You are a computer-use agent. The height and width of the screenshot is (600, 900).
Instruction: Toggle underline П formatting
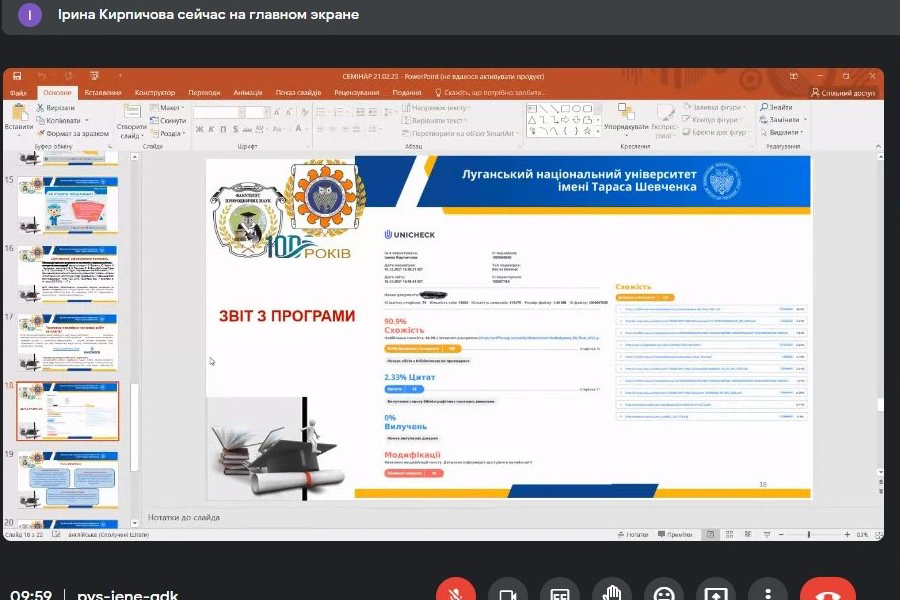pyautogui.click(x=223, y=129)
